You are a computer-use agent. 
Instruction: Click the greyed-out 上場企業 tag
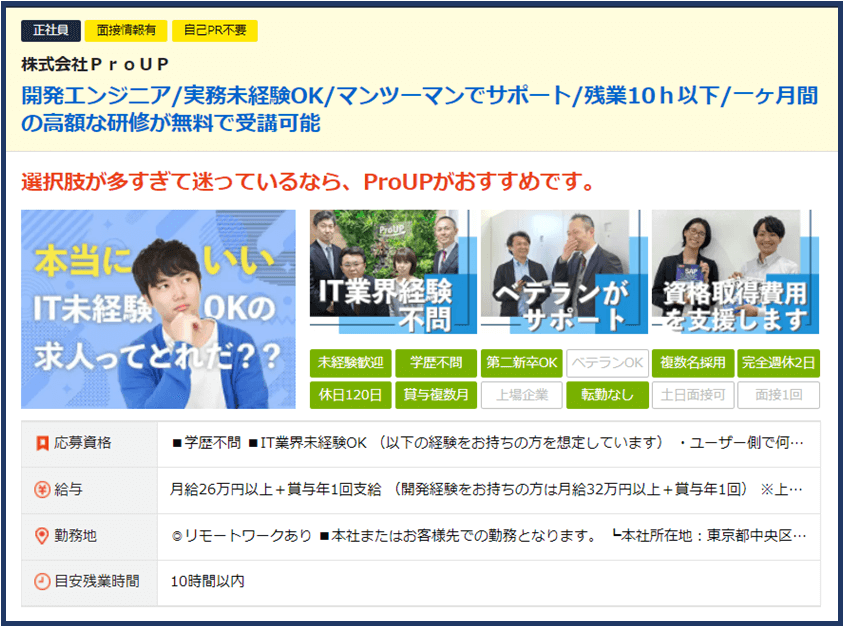[x=521, y=395]
